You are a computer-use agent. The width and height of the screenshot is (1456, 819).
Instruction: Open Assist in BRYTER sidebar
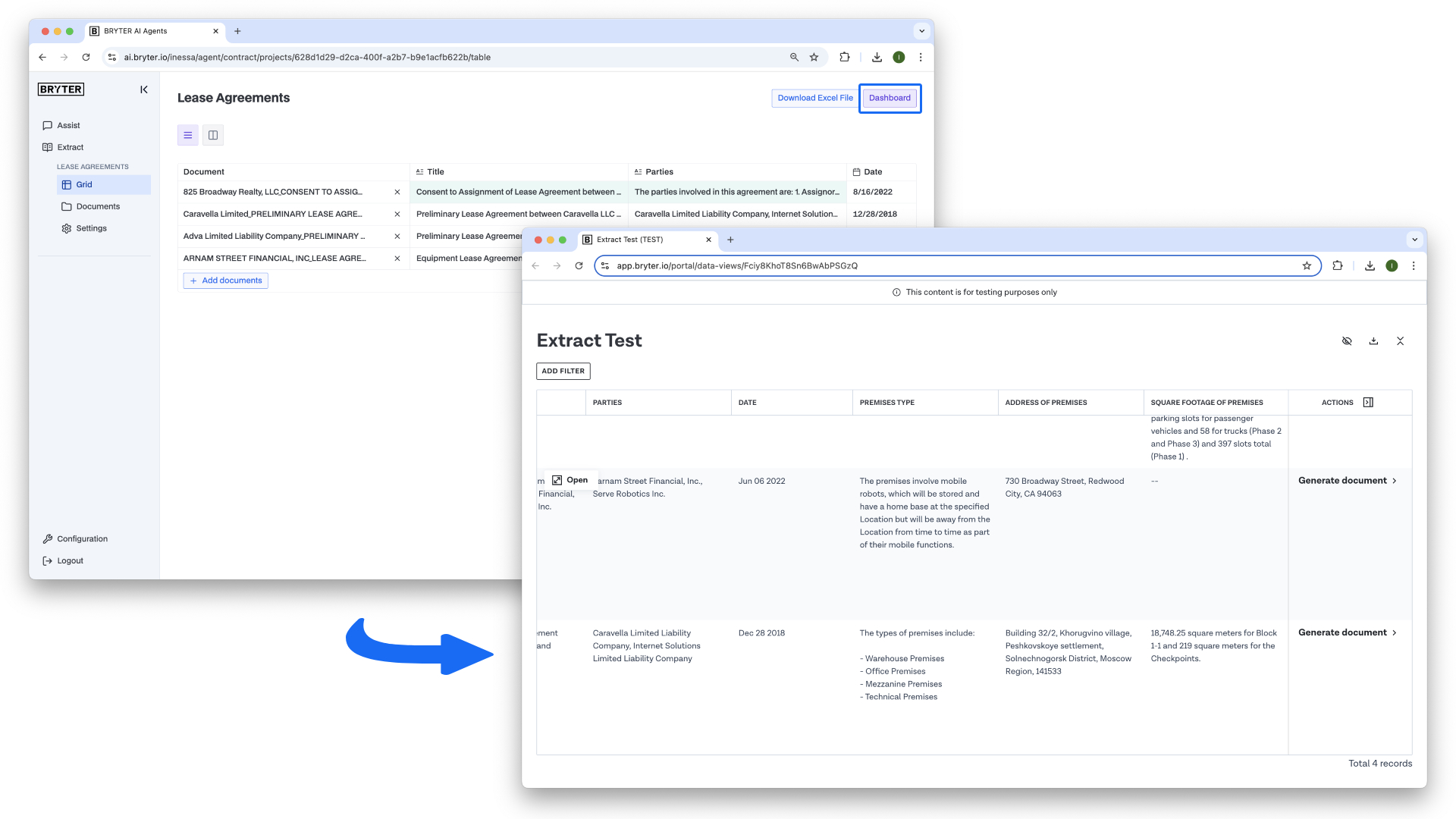pyautogui.click(x=61, y=125)
